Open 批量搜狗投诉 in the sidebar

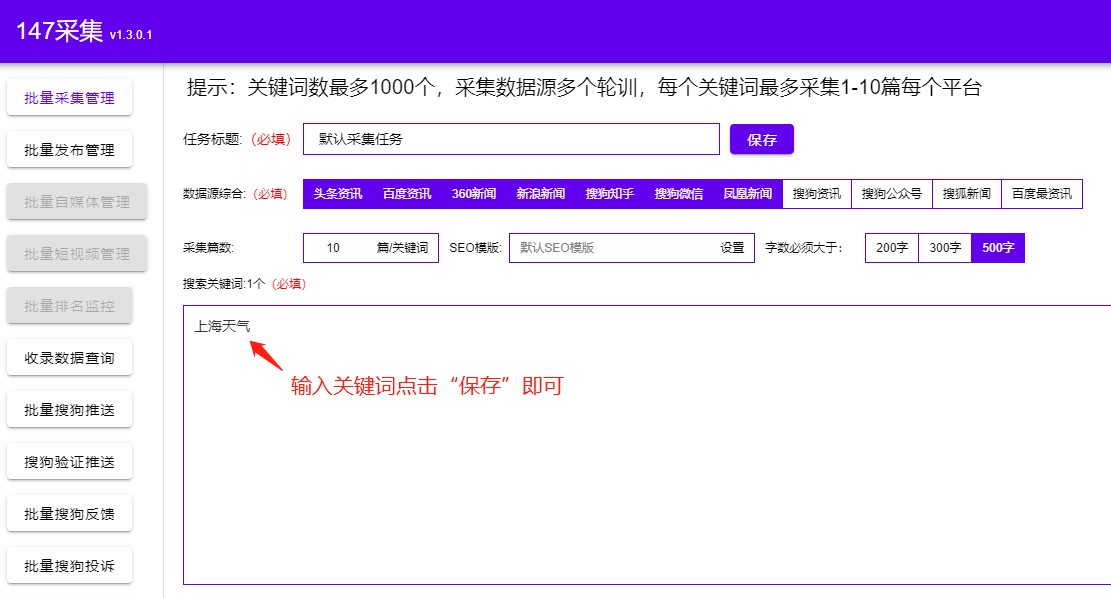click(69, 565)
